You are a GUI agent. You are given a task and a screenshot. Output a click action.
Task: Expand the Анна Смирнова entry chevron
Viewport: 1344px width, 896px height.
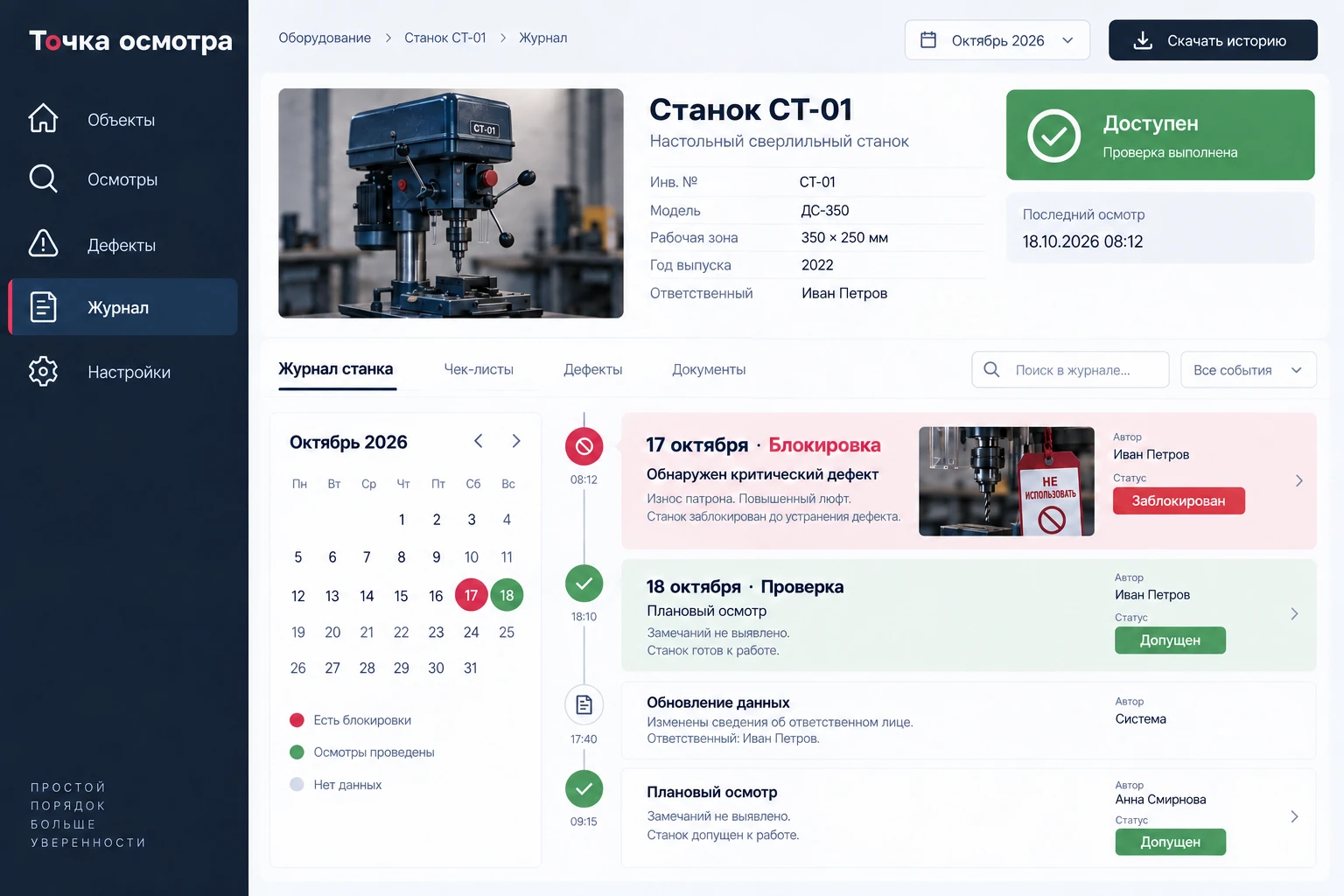pos(1295,816)
